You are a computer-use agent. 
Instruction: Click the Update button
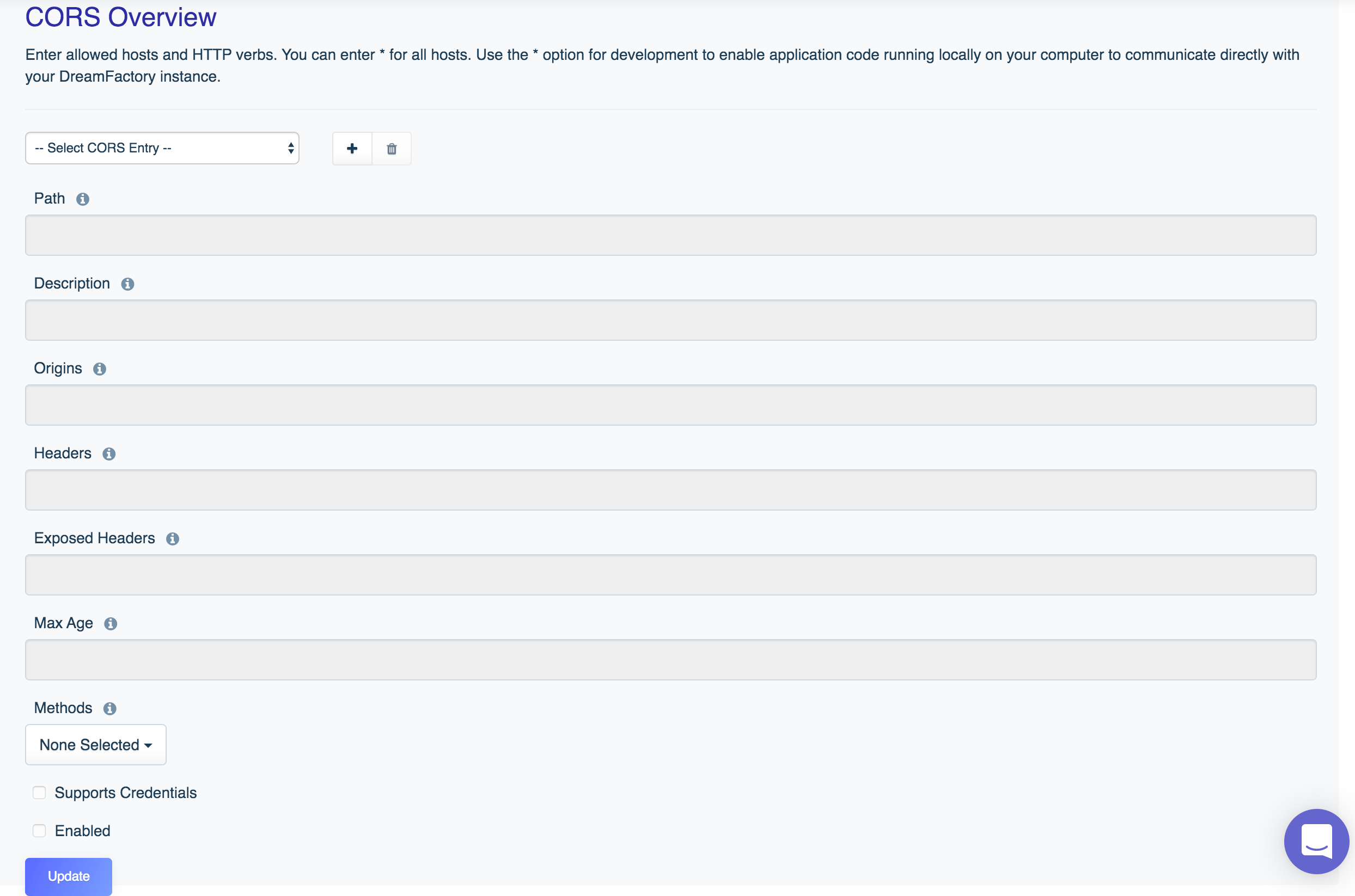pos(68,876)
